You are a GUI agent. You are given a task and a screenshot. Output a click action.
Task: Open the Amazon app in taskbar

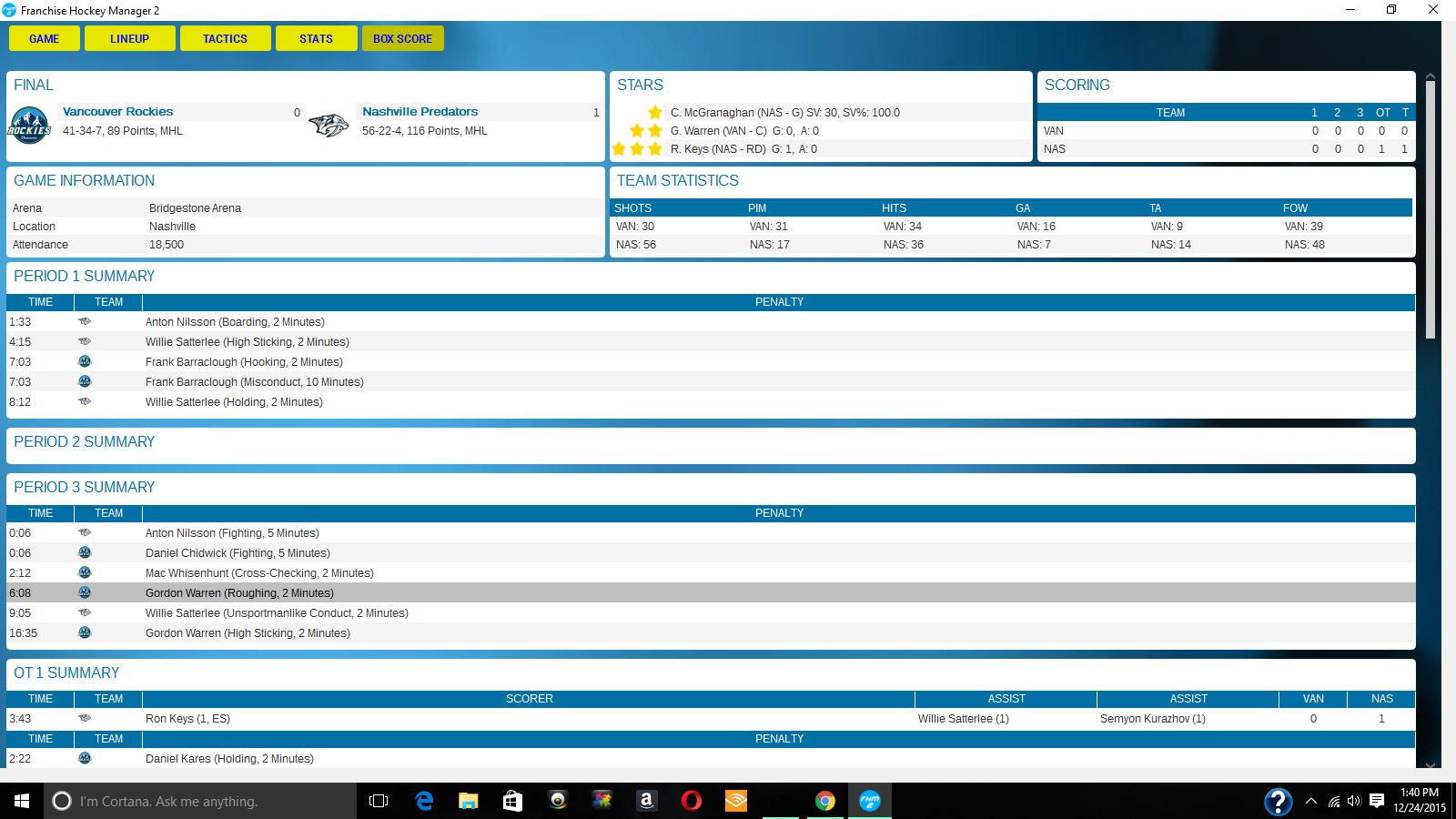tap(647, 801)
